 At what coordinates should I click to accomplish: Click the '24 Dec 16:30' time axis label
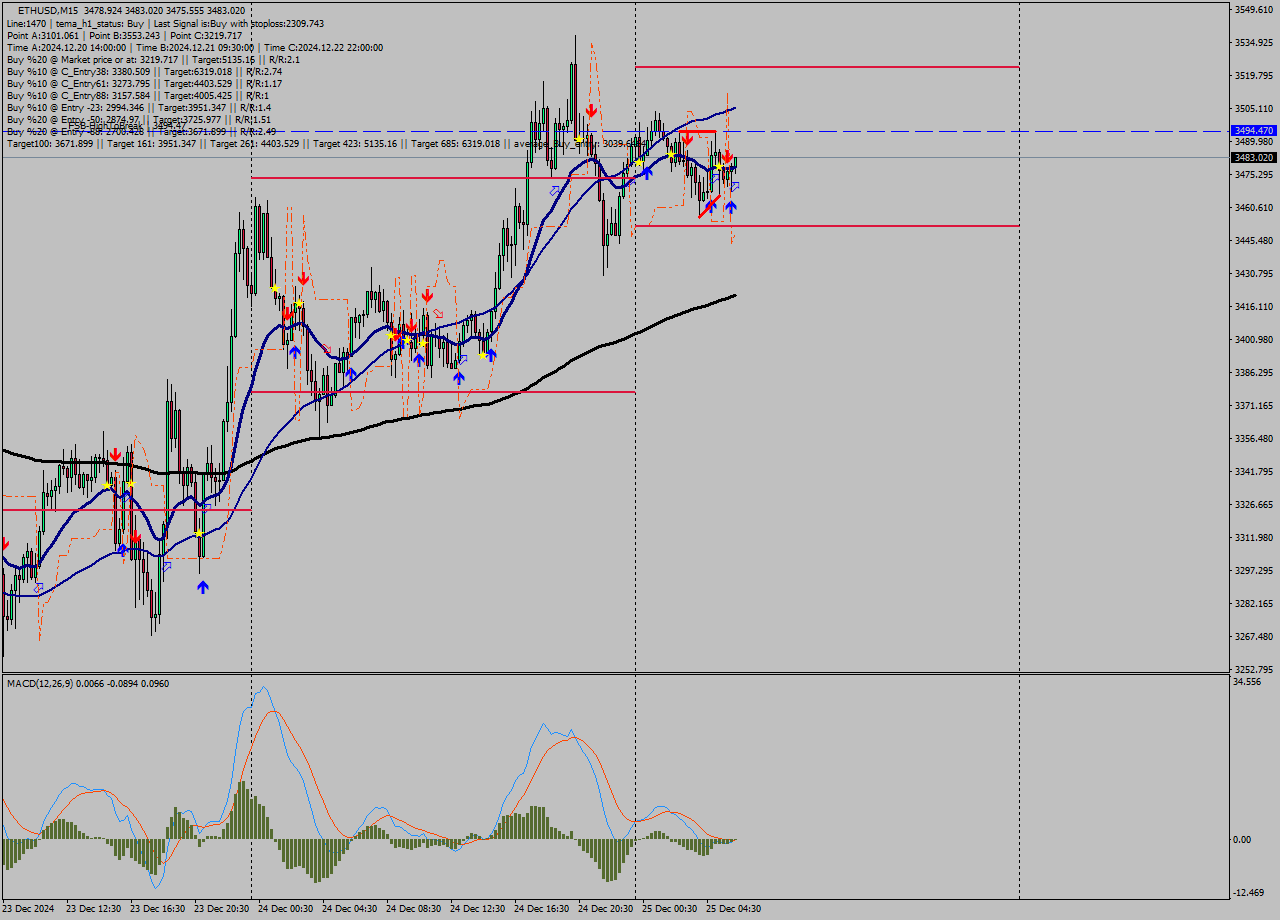(542, 908)
